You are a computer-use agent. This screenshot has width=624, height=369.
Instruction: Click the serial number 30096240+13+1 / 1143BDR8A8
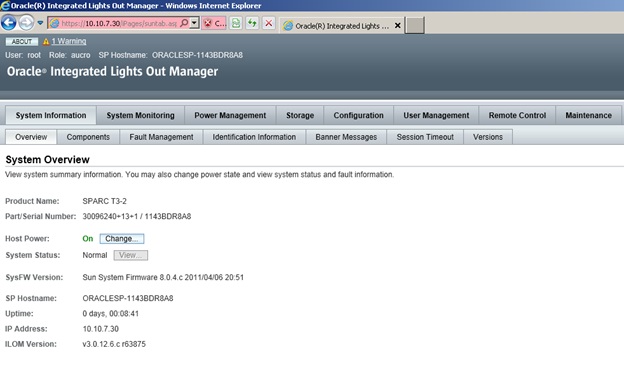tap(136, 217)
